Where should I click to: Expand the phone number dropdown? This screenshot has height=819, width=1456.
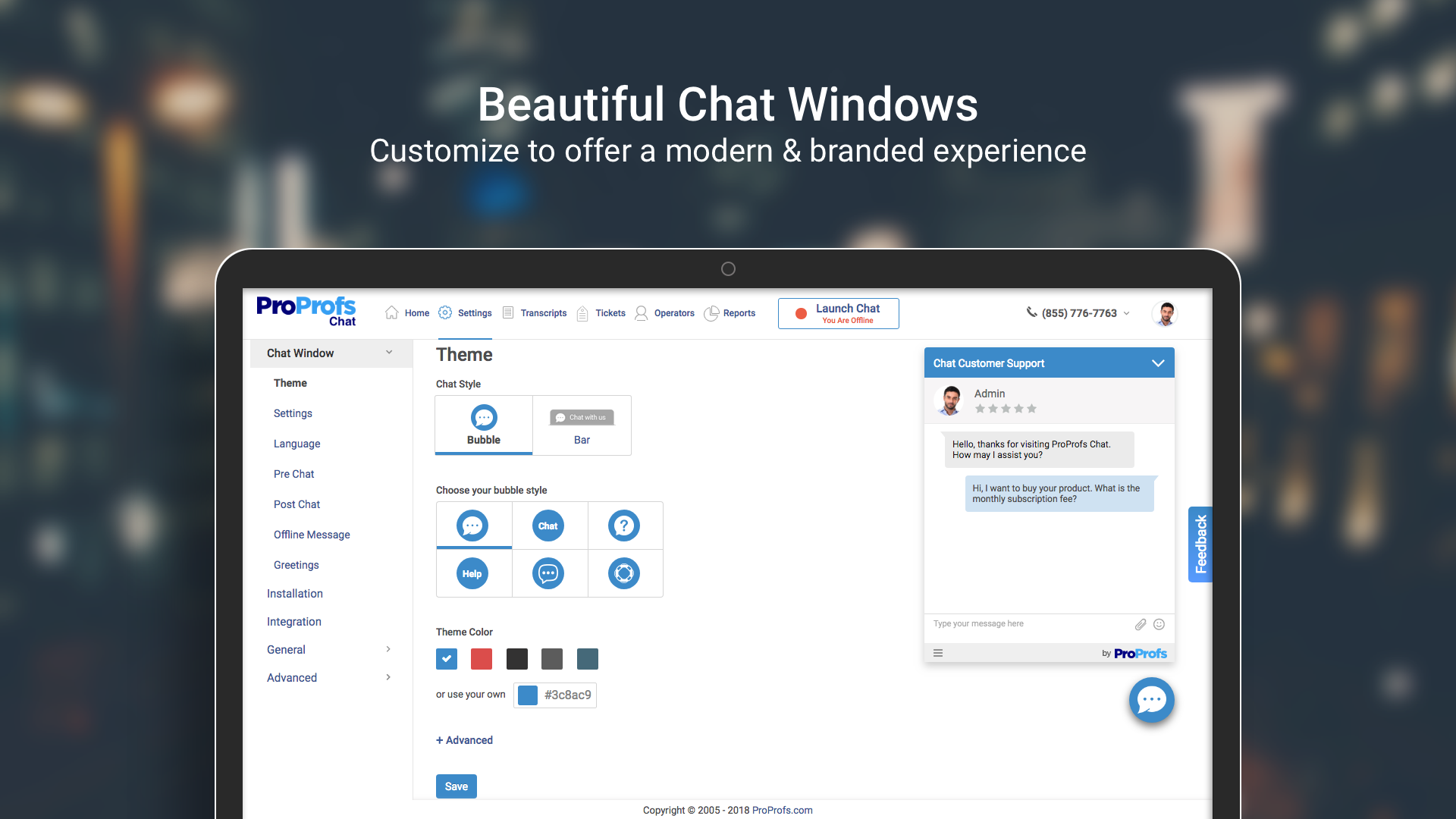point(1128,313)
